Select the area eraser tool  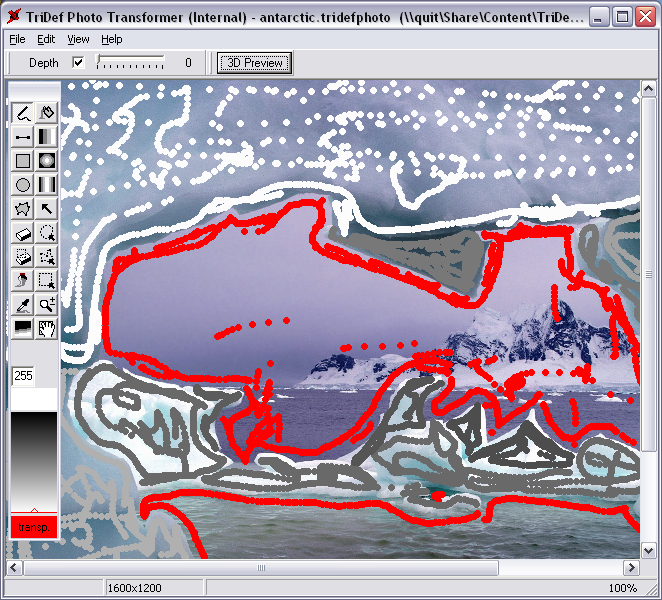pyautogui.click(x=22, y=257)
